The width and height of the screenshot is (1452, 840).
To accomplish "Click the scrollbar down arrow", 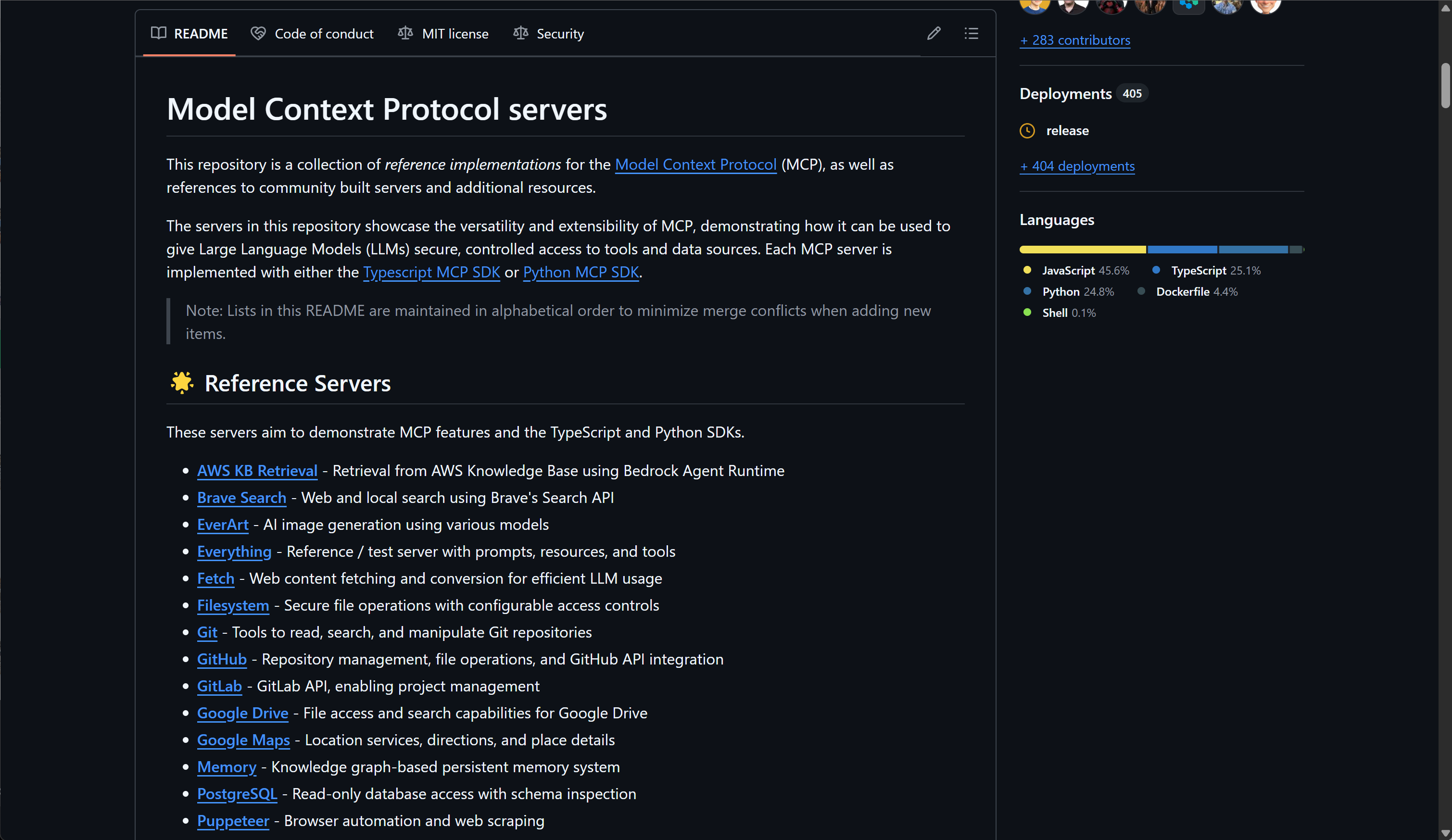I will tap(1445, 833).
